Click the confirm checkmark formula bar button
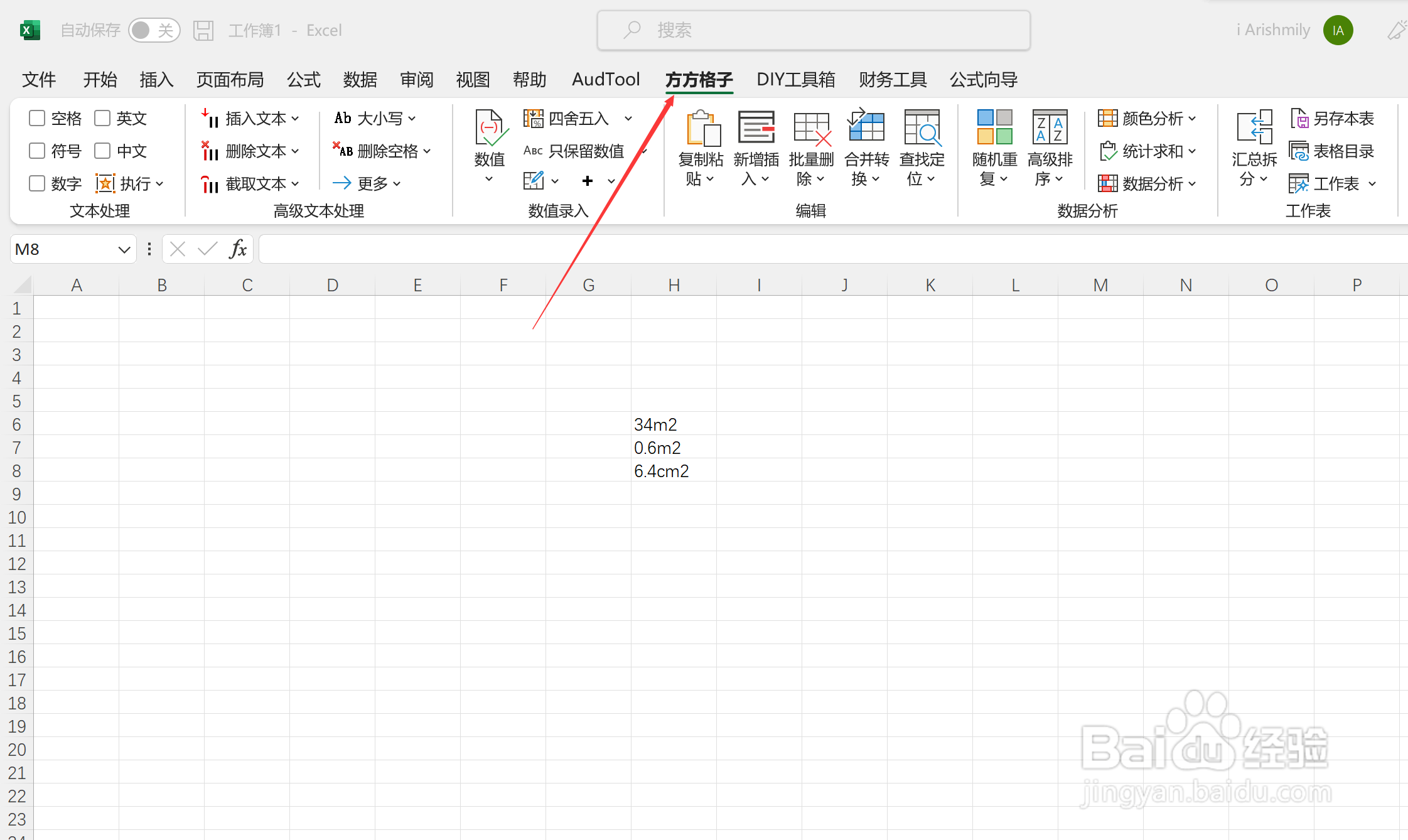The width and height of the screenshot is (1408, 840). tap(207, 249)
